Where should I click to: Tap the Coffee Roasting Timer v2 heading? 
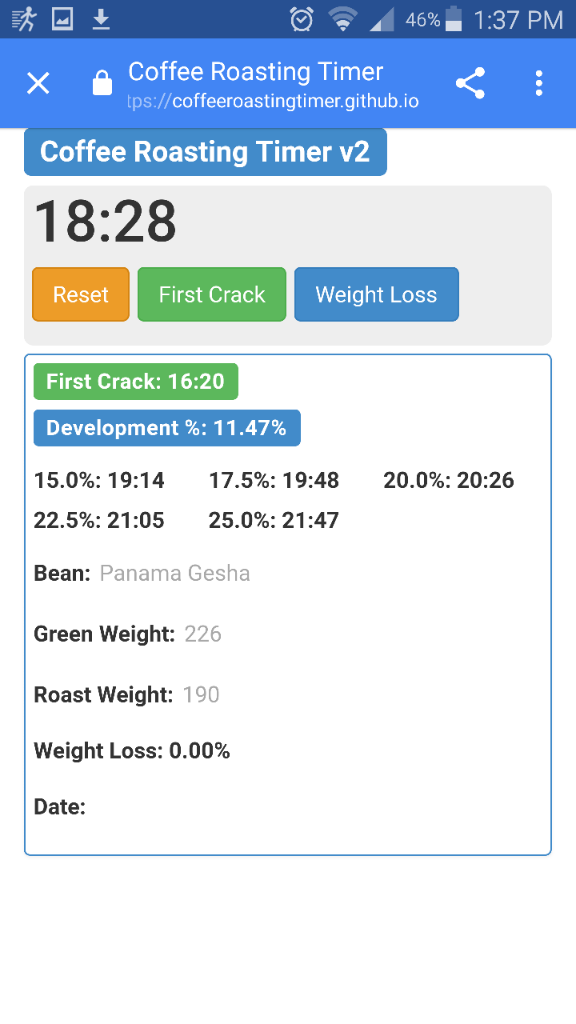tap(205, 152)
